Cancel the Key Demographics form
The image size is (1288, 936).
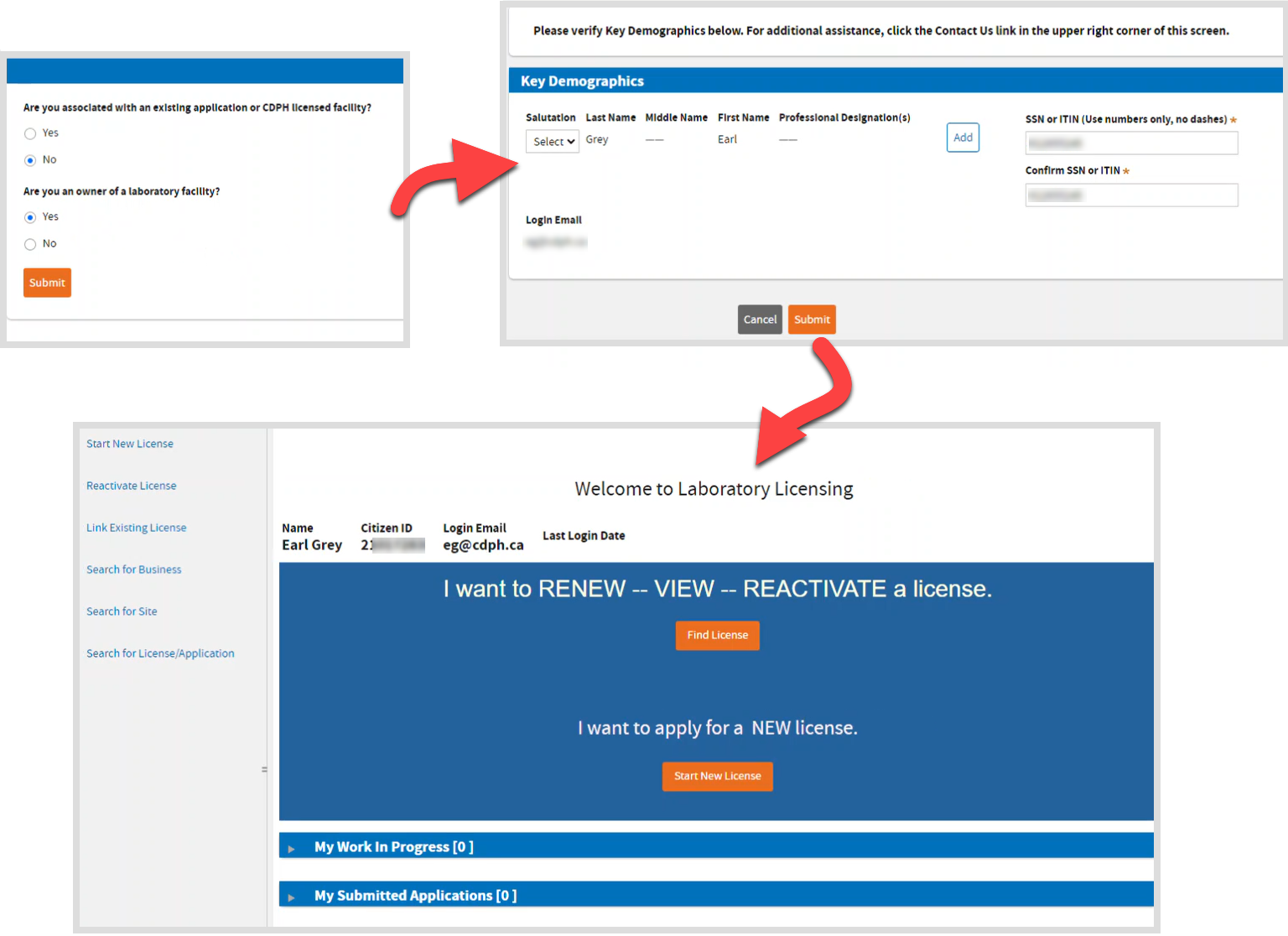click(x=760, y=320)
